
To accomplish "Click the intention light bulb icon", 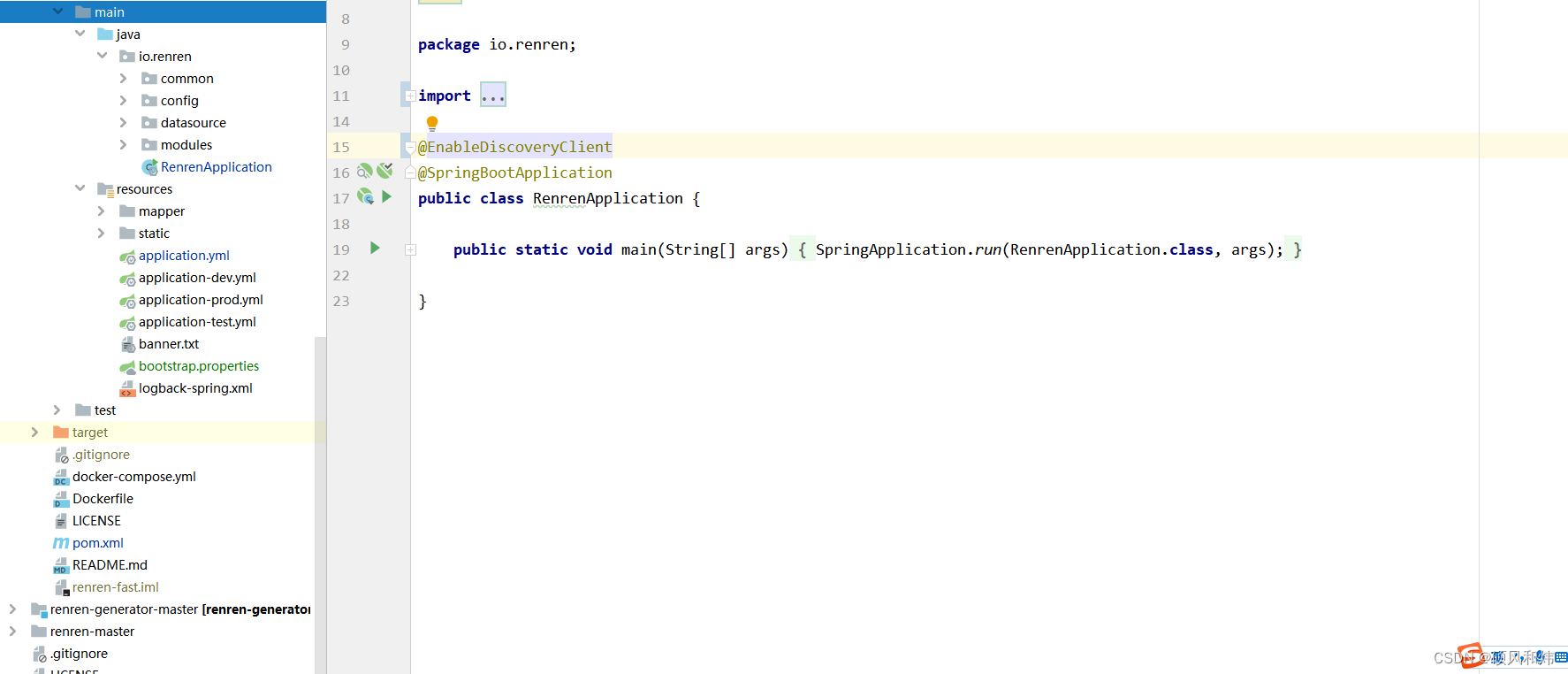I will point(432,123).
